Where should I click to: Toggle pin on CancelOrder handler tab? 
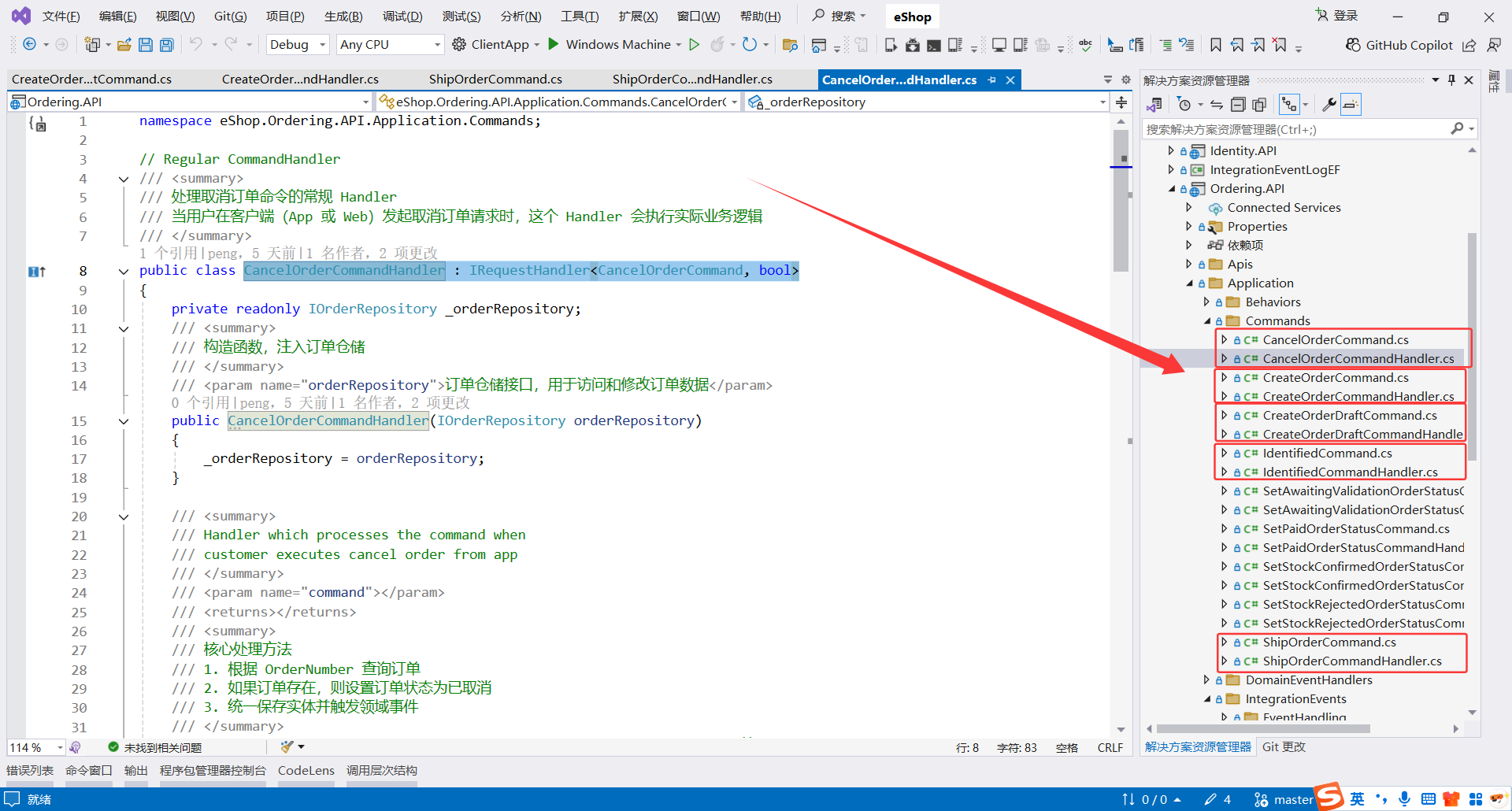[992, 80]
